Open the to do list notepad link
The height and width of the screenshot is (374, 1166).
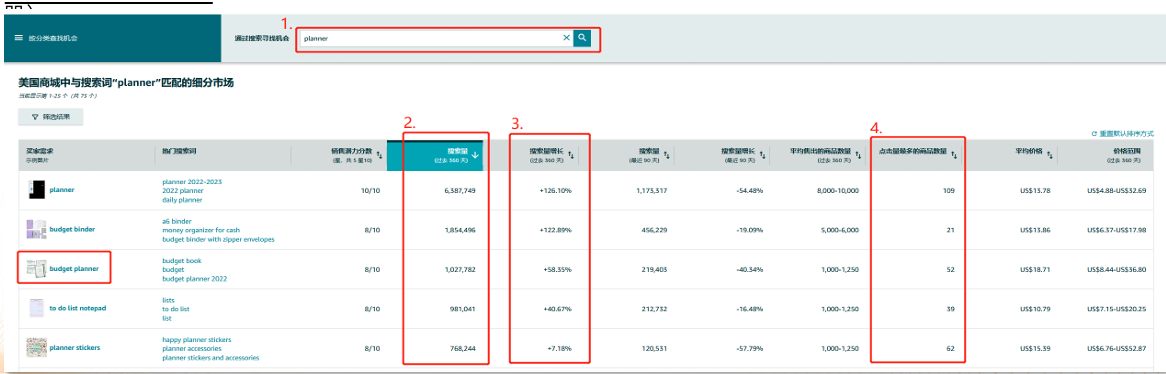77,308
